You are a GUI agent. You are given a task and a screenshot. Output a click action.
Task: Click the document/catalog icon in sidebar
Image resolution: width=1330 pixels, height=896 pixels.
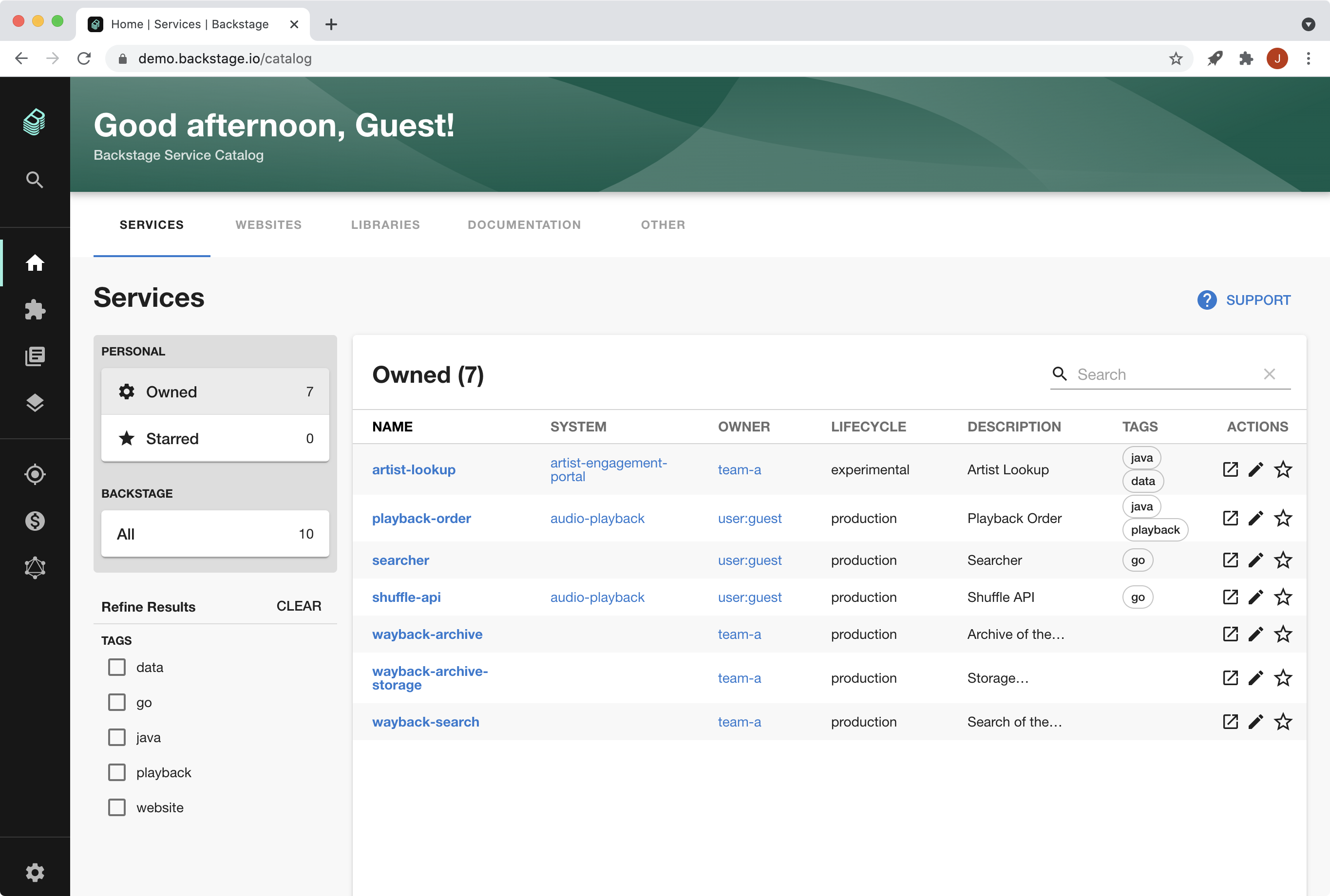35,356
